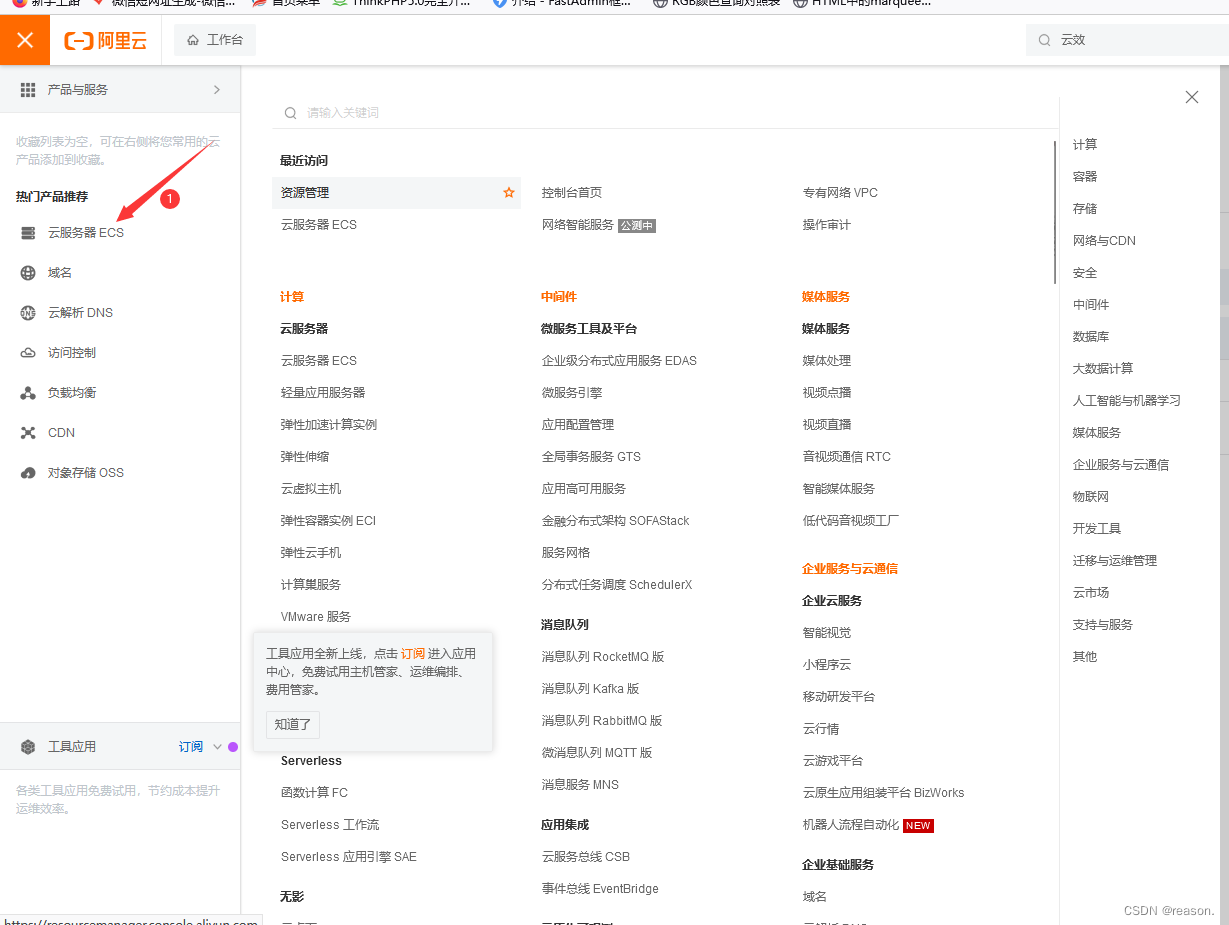Screen dimensions: 1229x925
Task: Open 企业级分布式应用服务 EDAS
Action: 619,361
